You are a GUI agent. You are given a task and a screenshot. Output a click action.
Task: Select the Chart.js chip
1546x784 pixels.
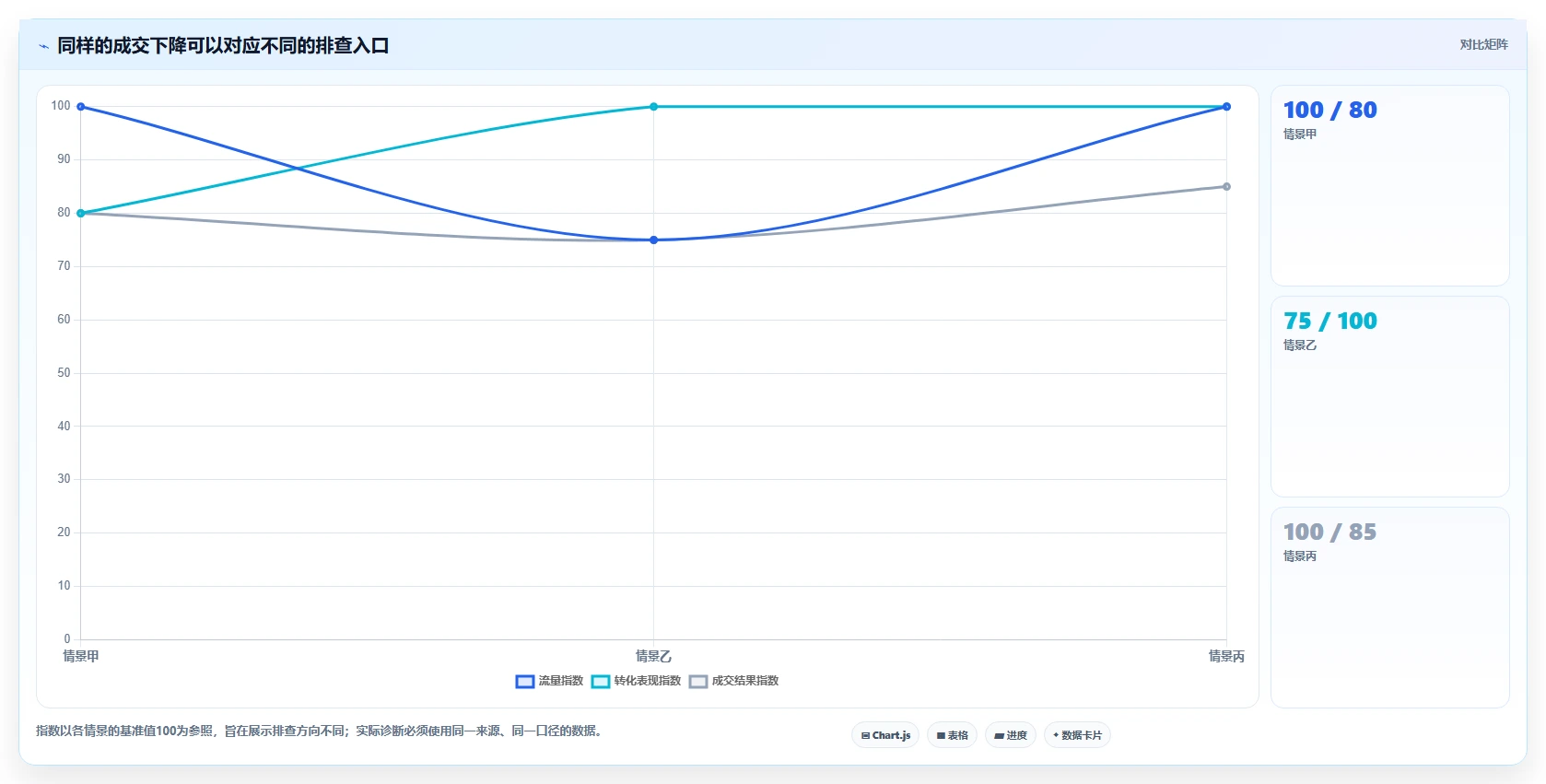[x=885, y=735]
